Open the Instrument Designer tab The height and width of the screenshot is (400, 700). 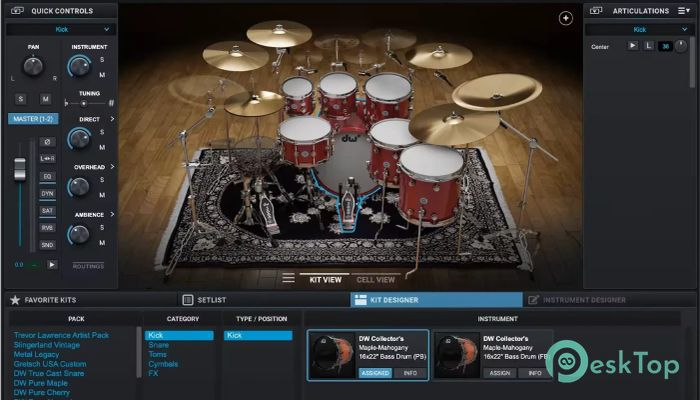(x=609, y=300)
